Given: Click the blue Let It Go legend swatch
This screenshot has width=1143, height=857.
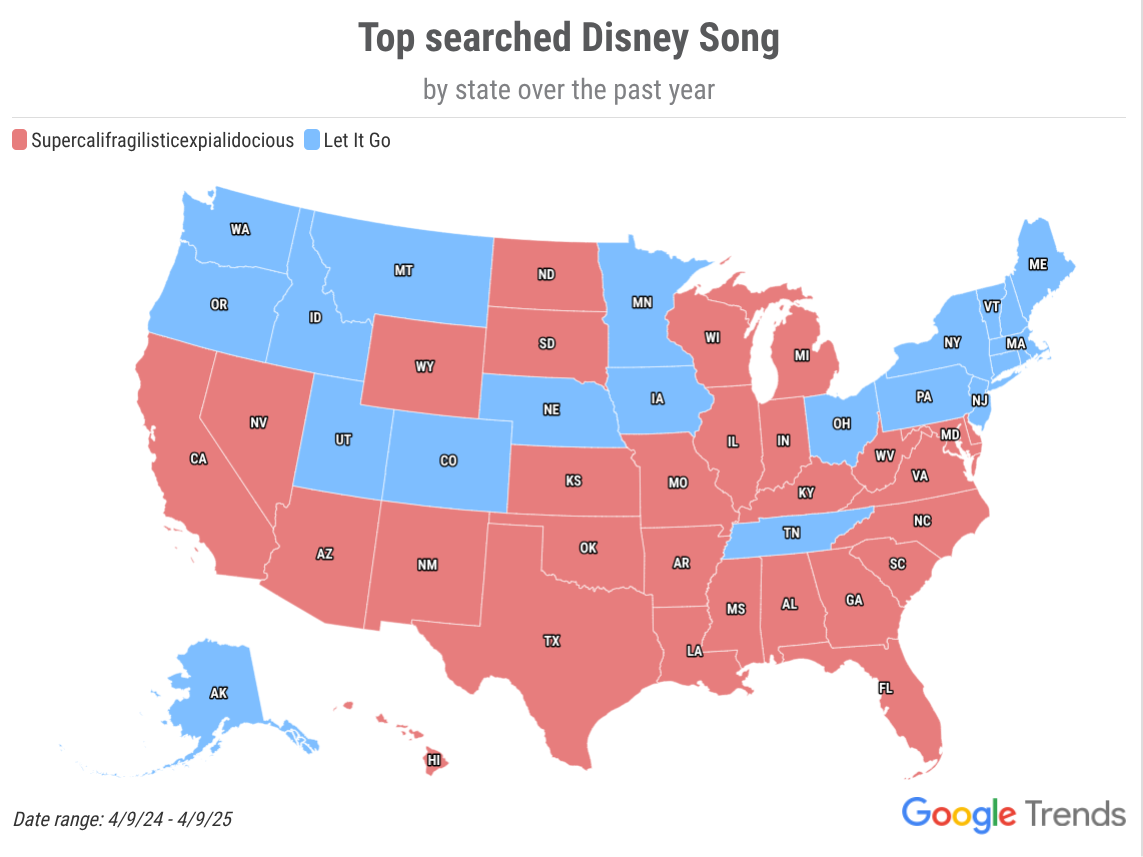Looking at the screenshot, I should click(x=312, y=140).
